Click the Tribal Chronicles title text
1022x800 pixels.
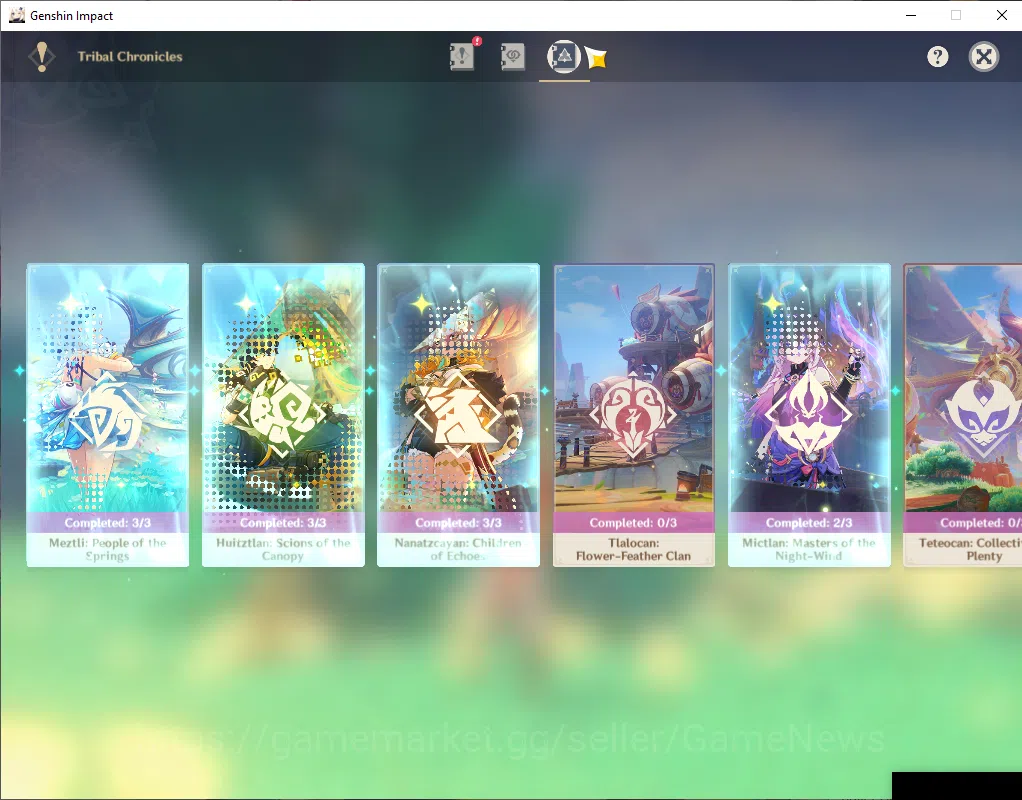[x=130, y=57]
